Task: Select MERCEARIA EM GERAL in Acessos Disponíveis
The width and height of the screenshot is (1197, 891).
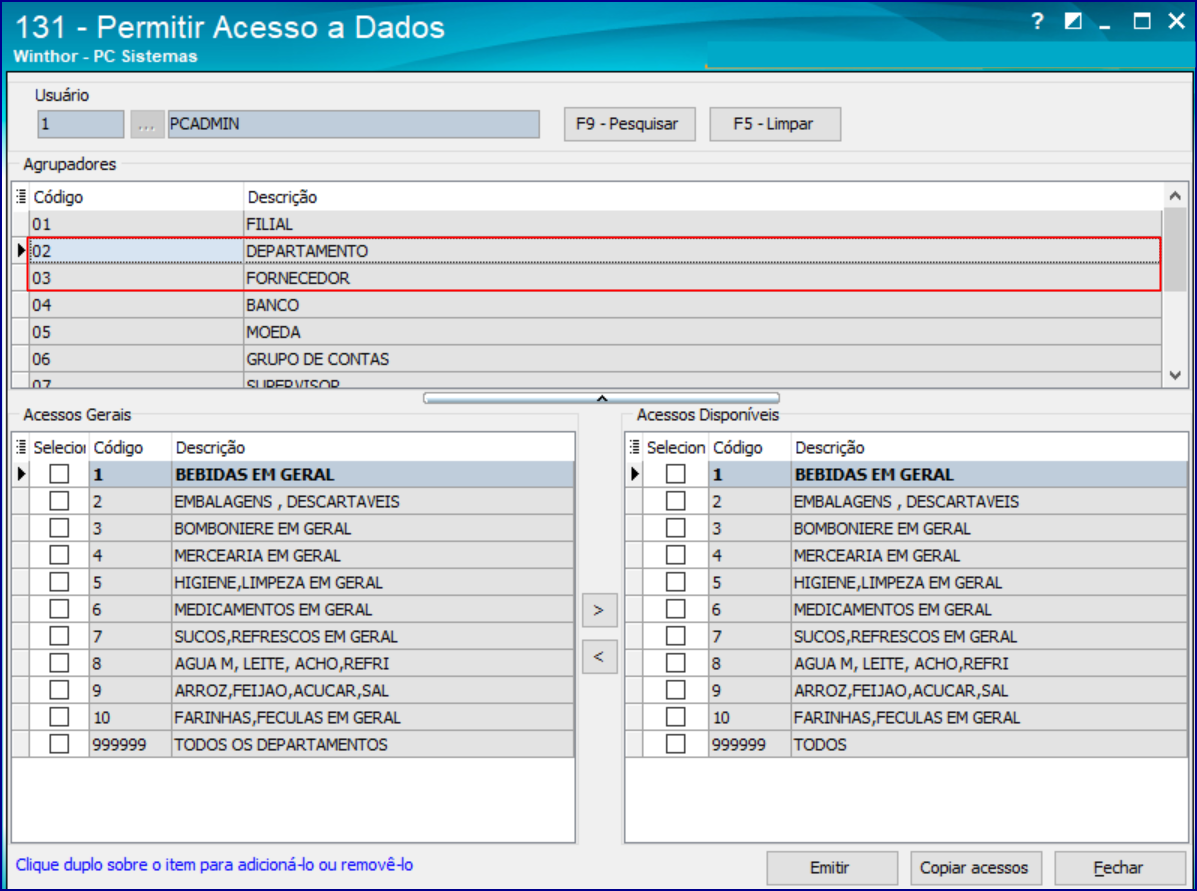Action: [907, 555]
